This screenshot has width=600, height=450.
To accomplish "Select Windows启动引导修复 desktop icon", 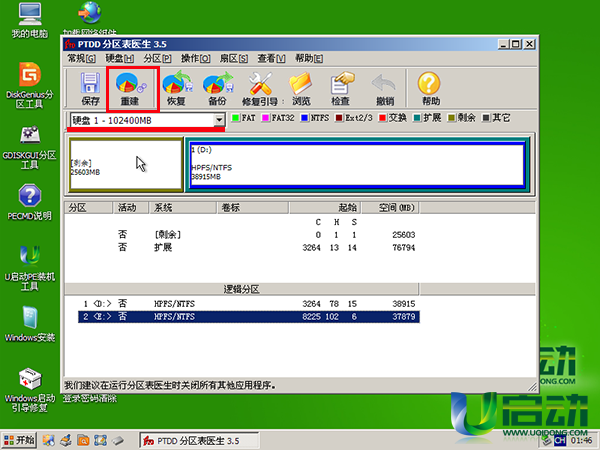I will 29,390.
